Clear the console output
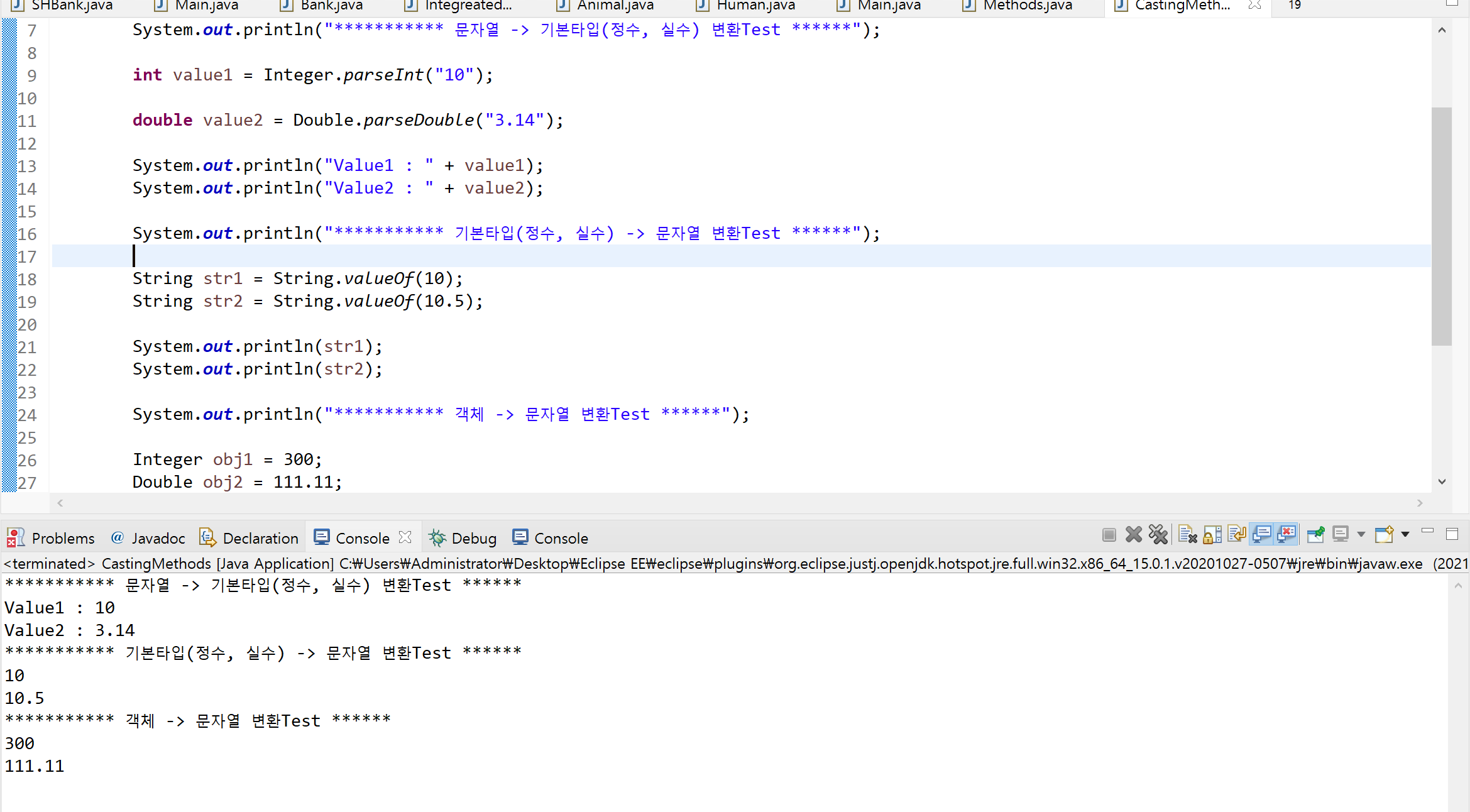The width and height of the screenshot is (1470, 812). 1187,535
